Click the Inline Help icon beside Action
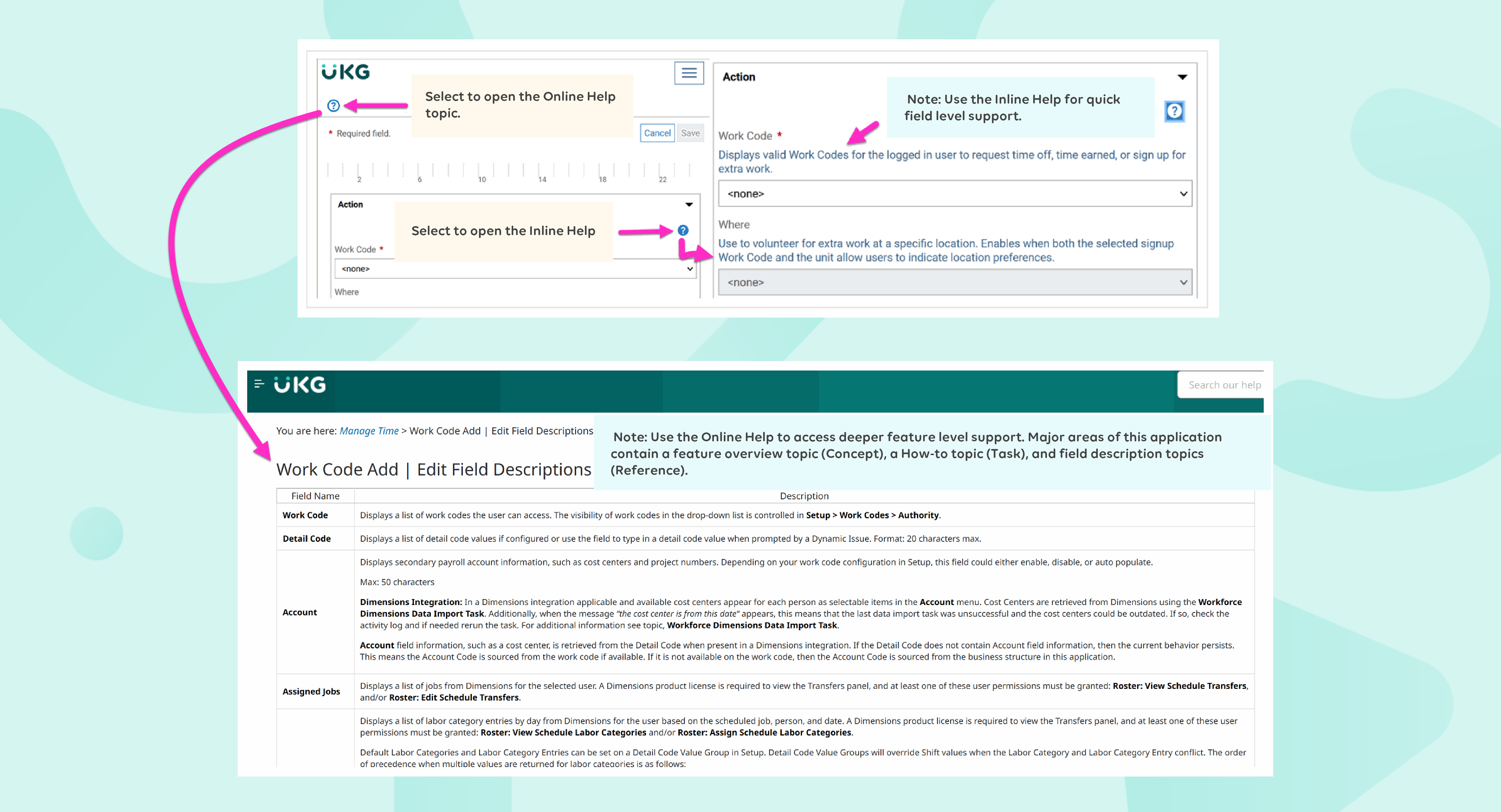Viewport: 1501px width, 812px height. (x=683, y=230)
